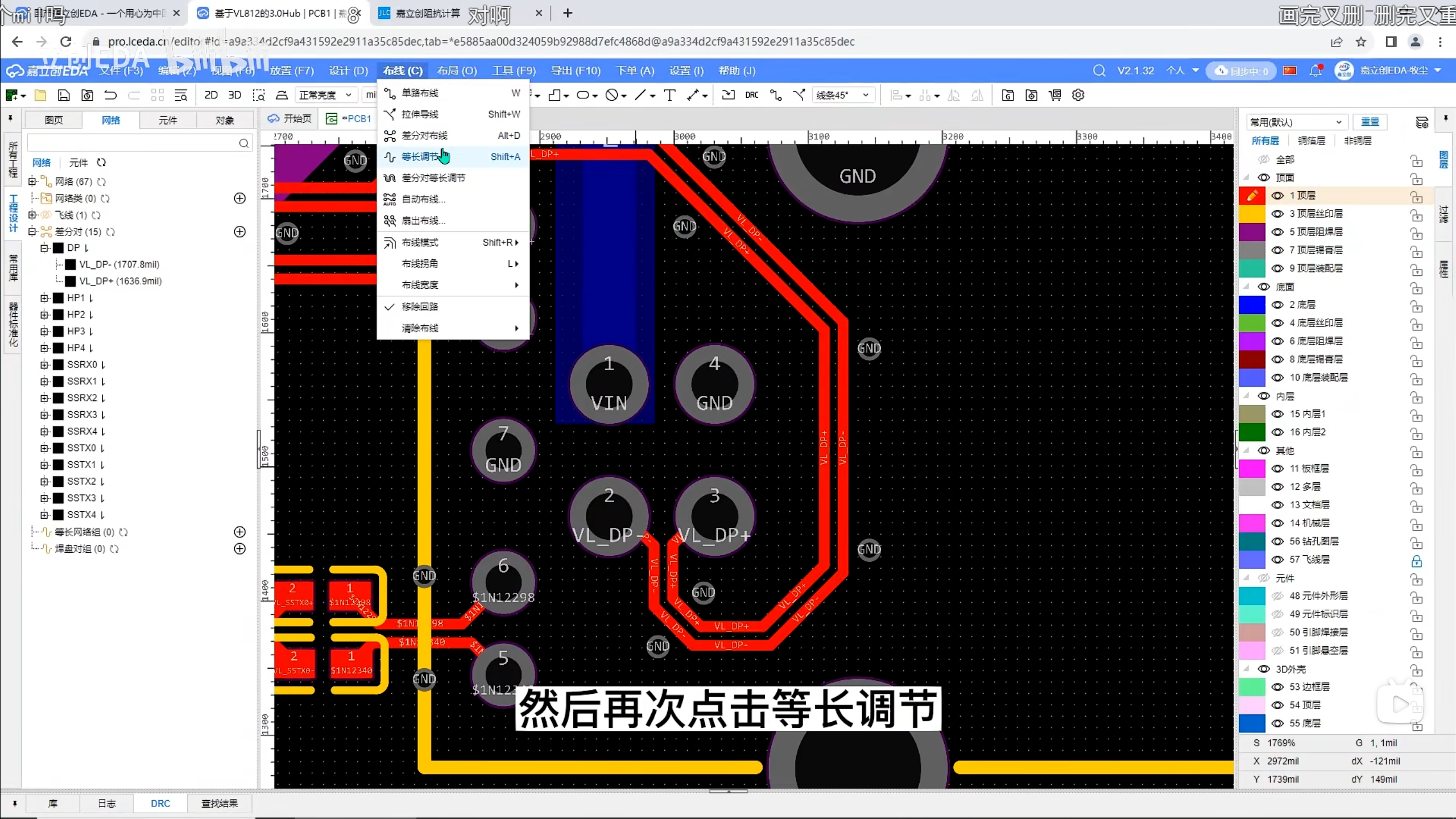Click the Undo arrow icon

110,95
